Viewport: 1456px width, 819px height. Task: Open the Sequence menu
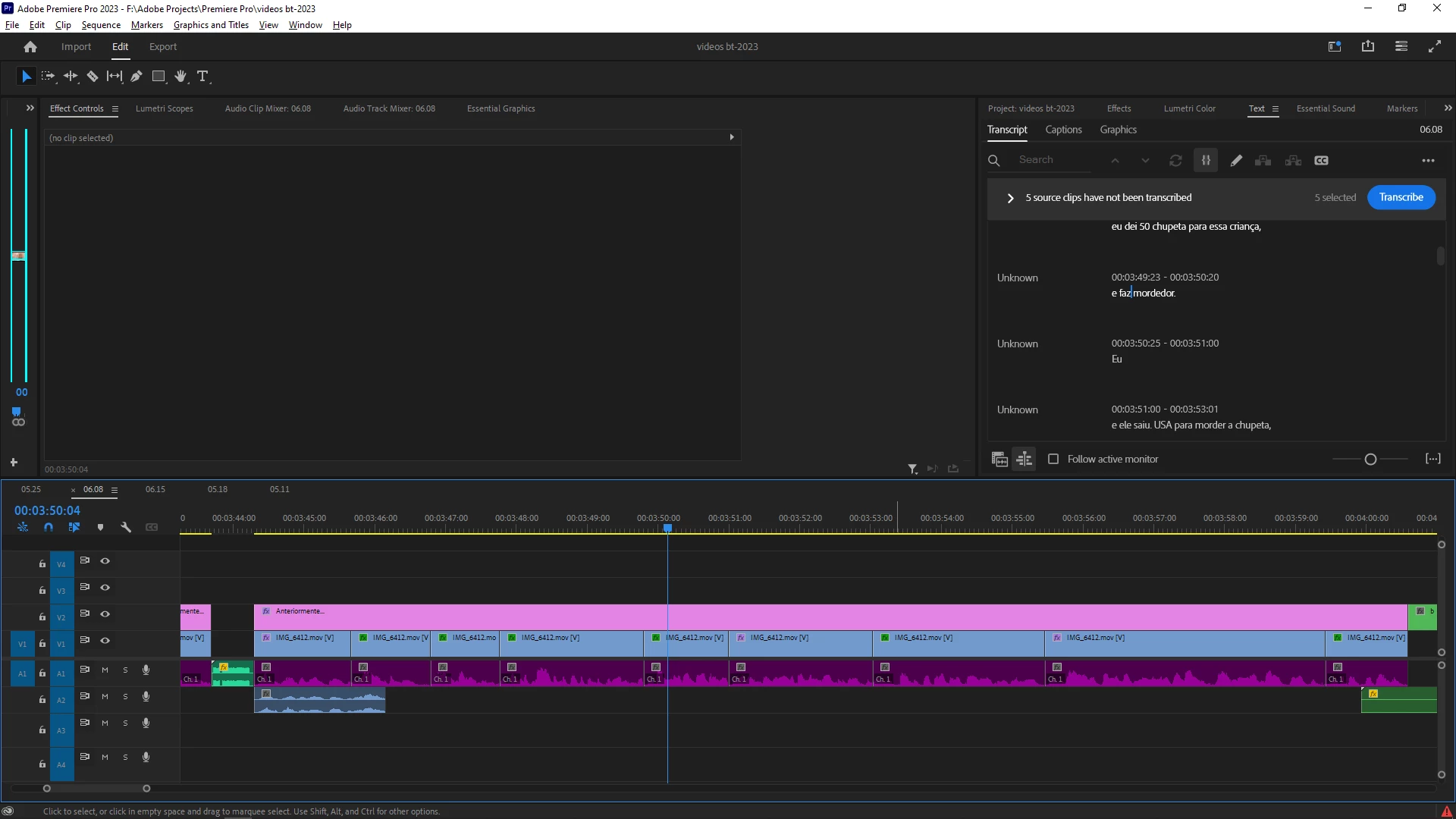point(101,25)
